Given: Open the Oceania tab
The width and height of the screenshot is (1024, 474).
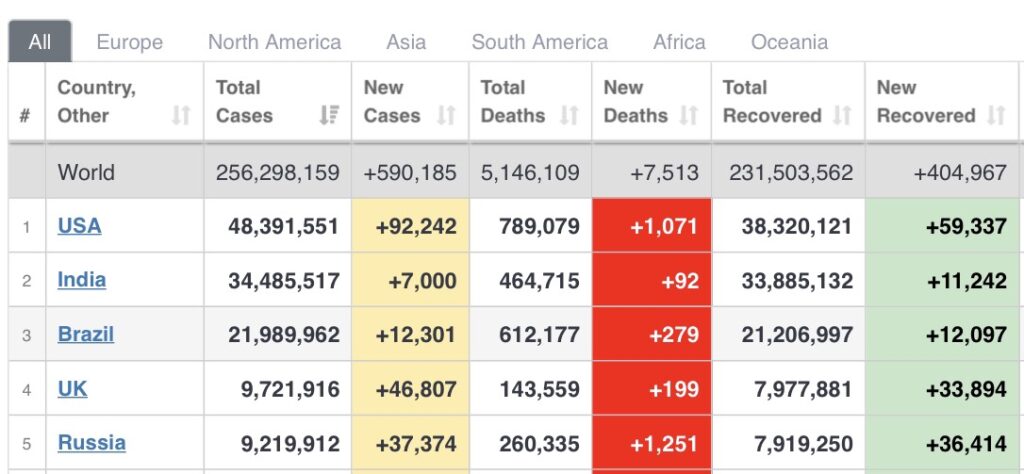Looking at the screenshot, I should [789, 42].
